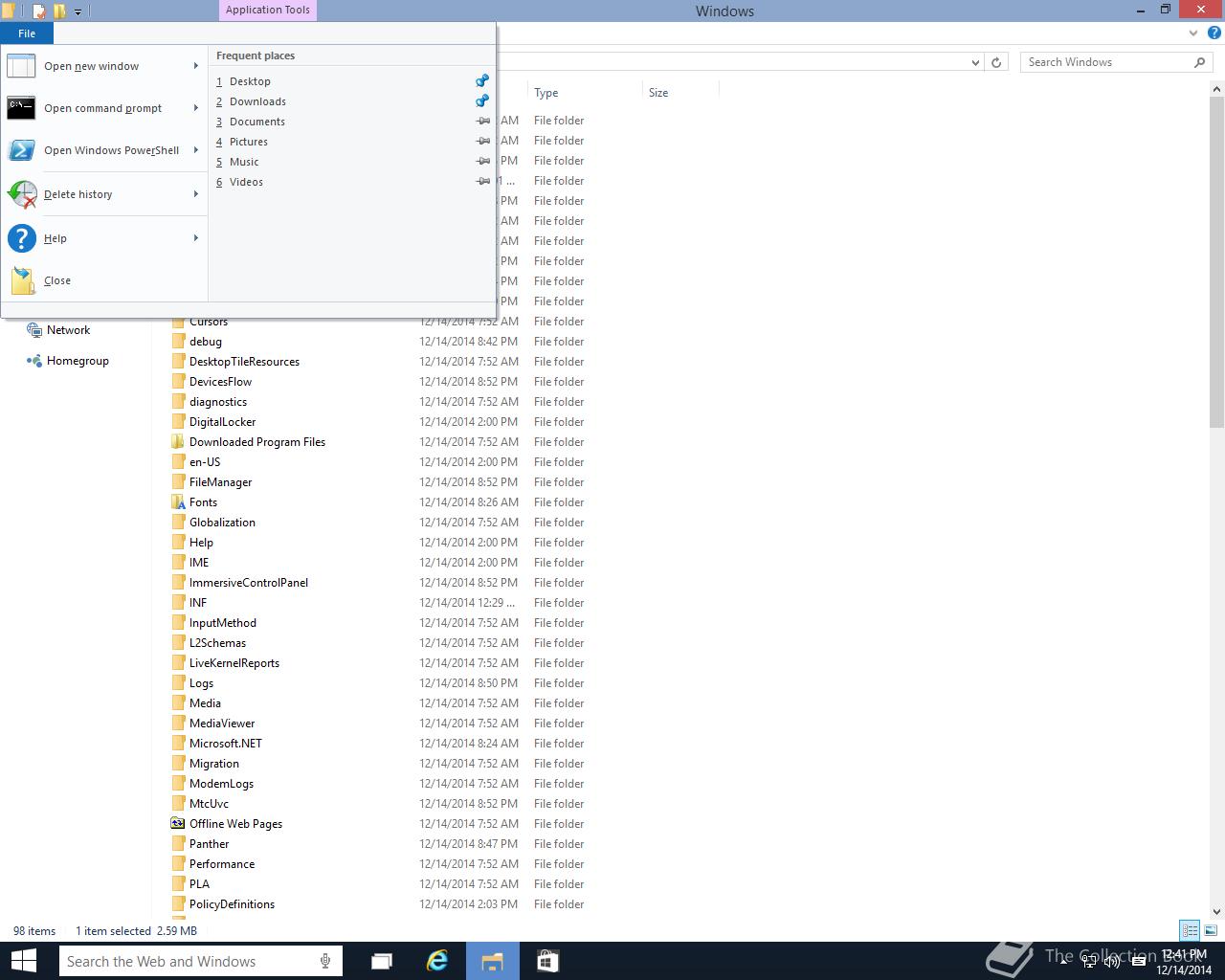Launch Internet Explorer from the taskbar
Viewport: 1225px width, 980px height.
click(x=437, y=961)
